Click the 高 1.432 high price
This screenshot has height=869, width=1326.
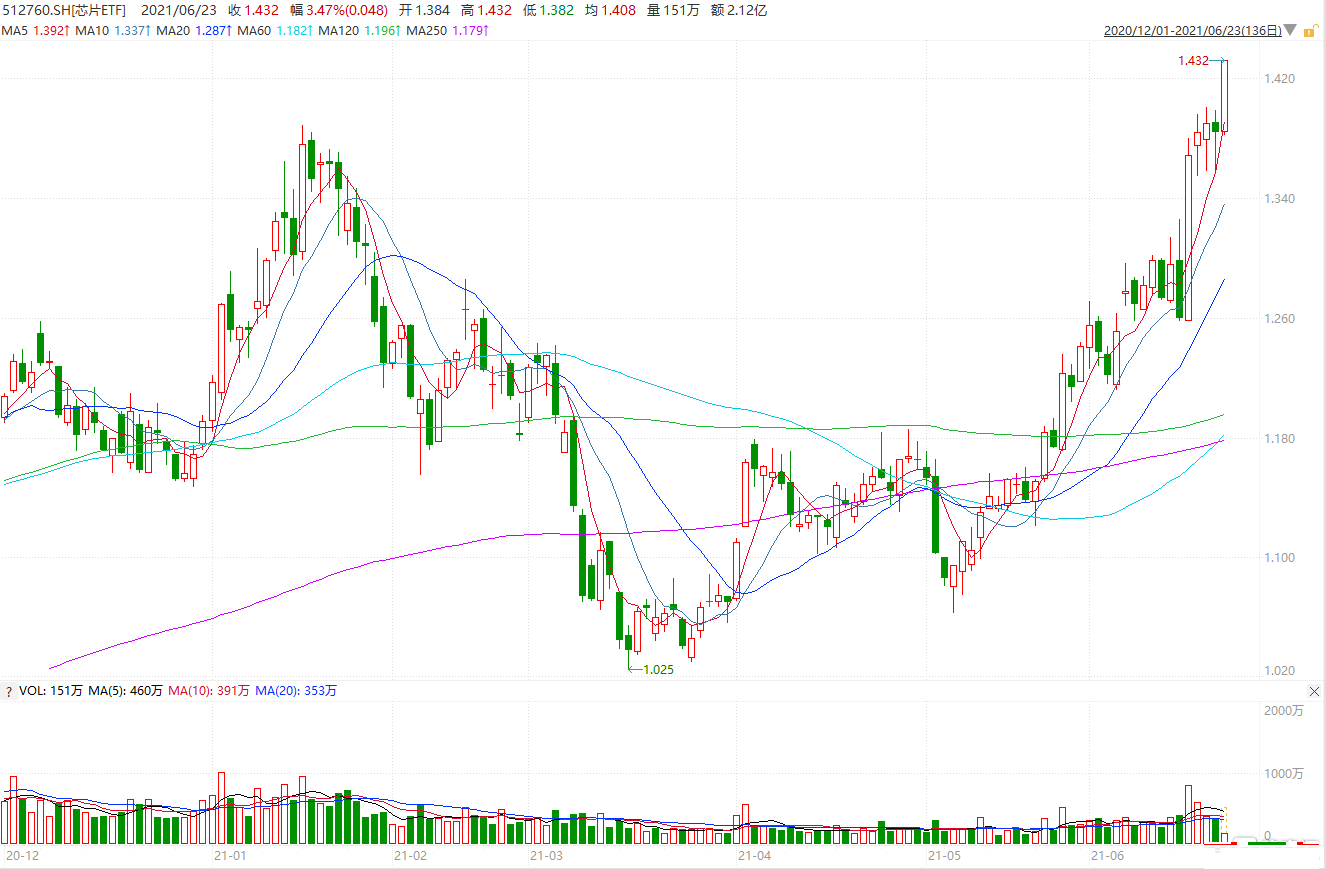pos(486,10)
